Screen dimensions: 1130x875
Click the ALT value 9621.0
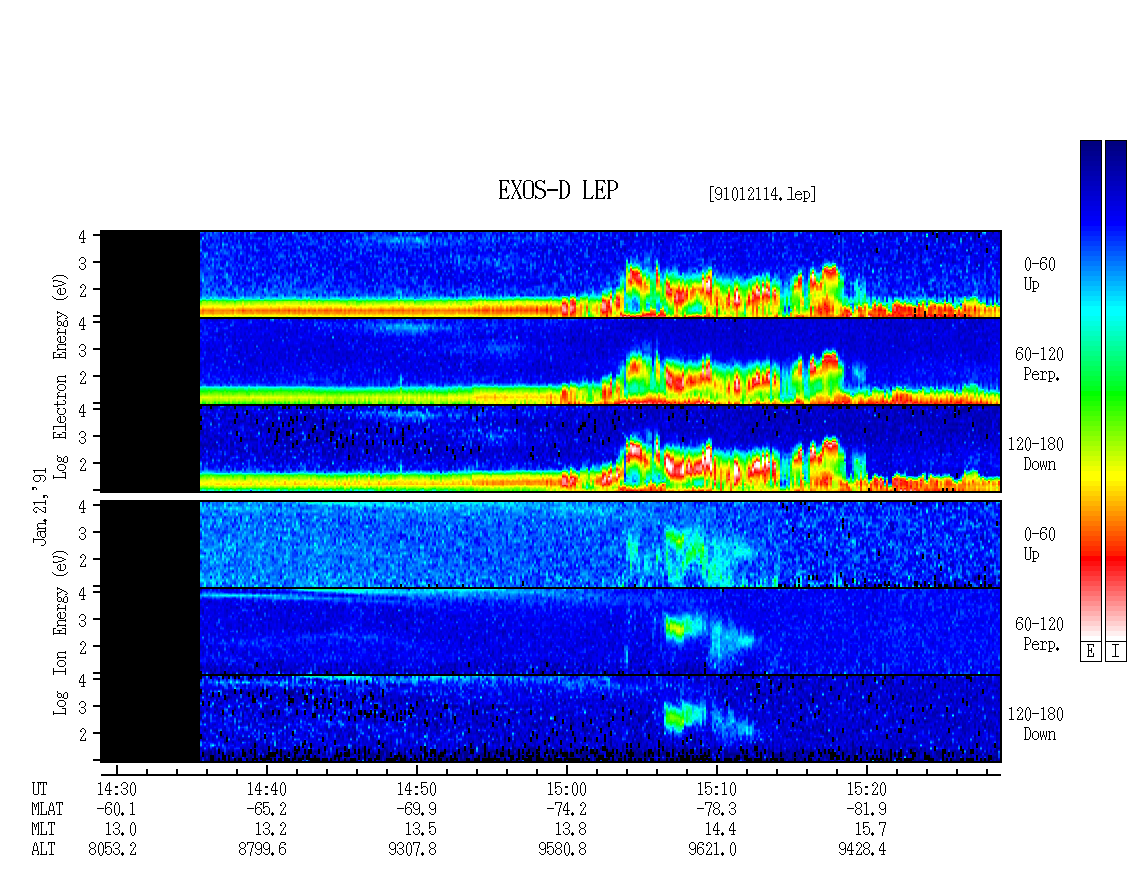coord(712,850)
